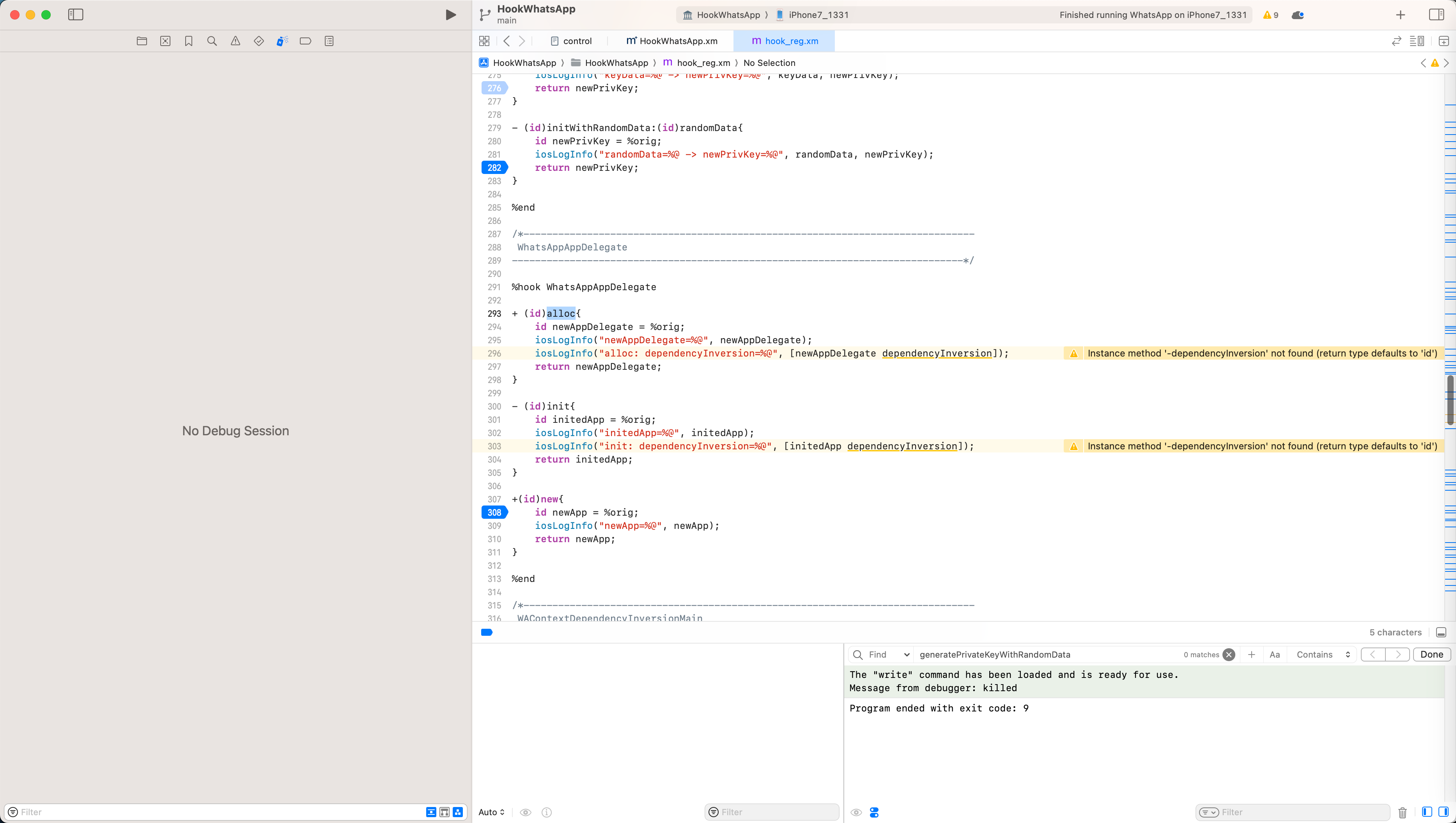Open the Find navigator magnifier icon
This screenshot has height=823, width=1456.
[x=212, y=41]
